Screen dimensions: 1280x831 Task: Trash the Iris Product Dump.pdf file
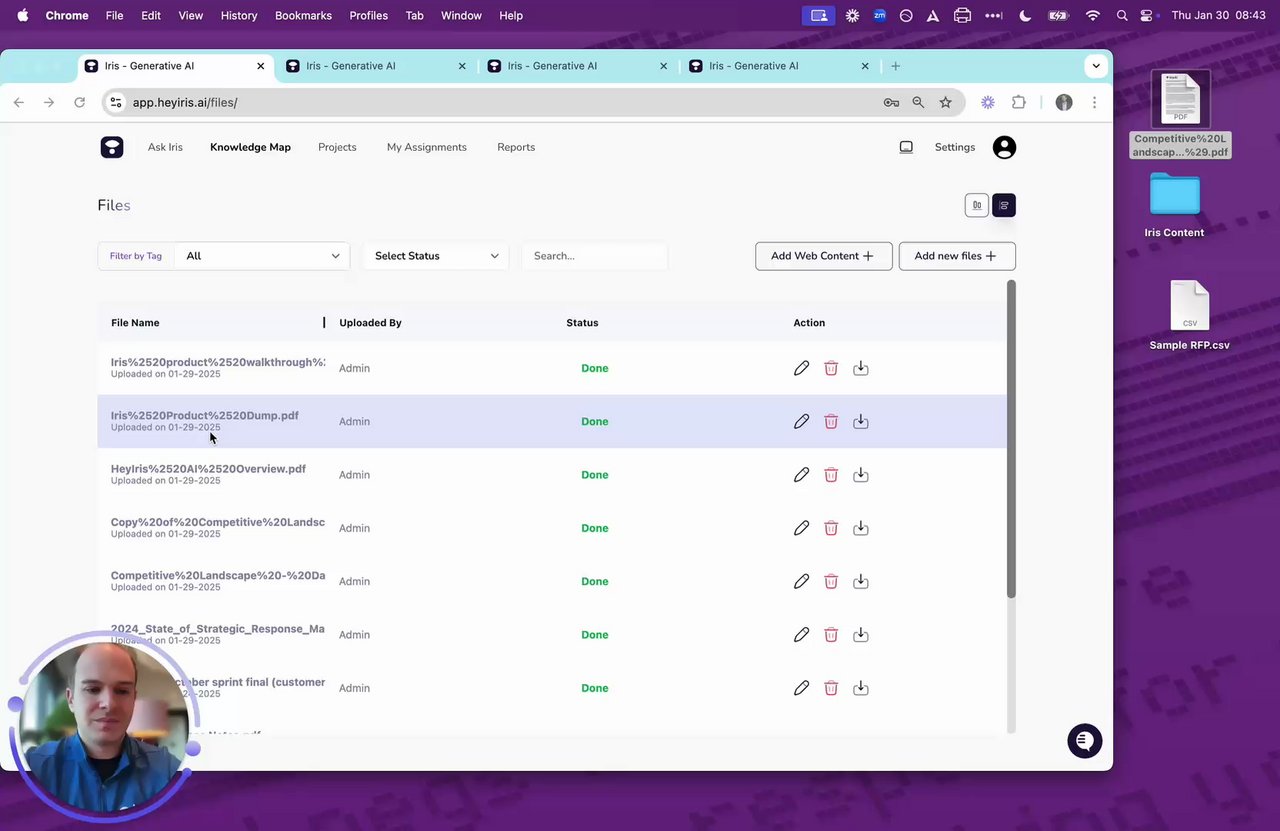coord(831,421)
